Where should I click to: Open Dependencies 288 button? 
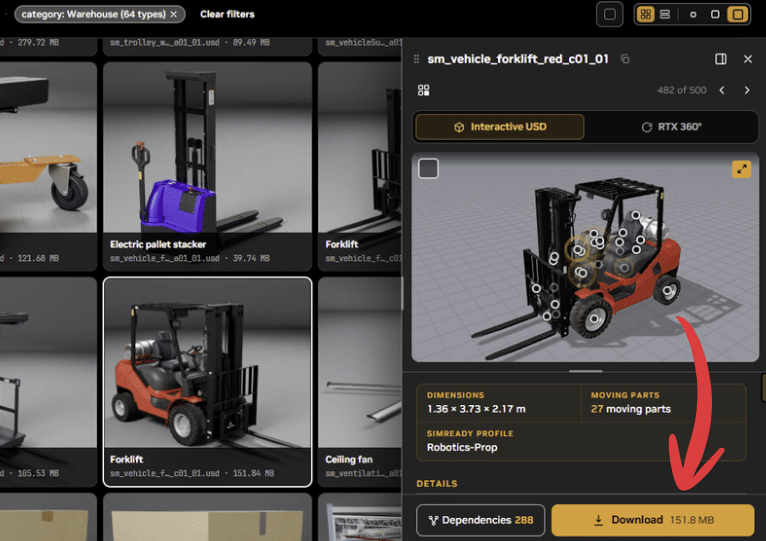point(480,520)
